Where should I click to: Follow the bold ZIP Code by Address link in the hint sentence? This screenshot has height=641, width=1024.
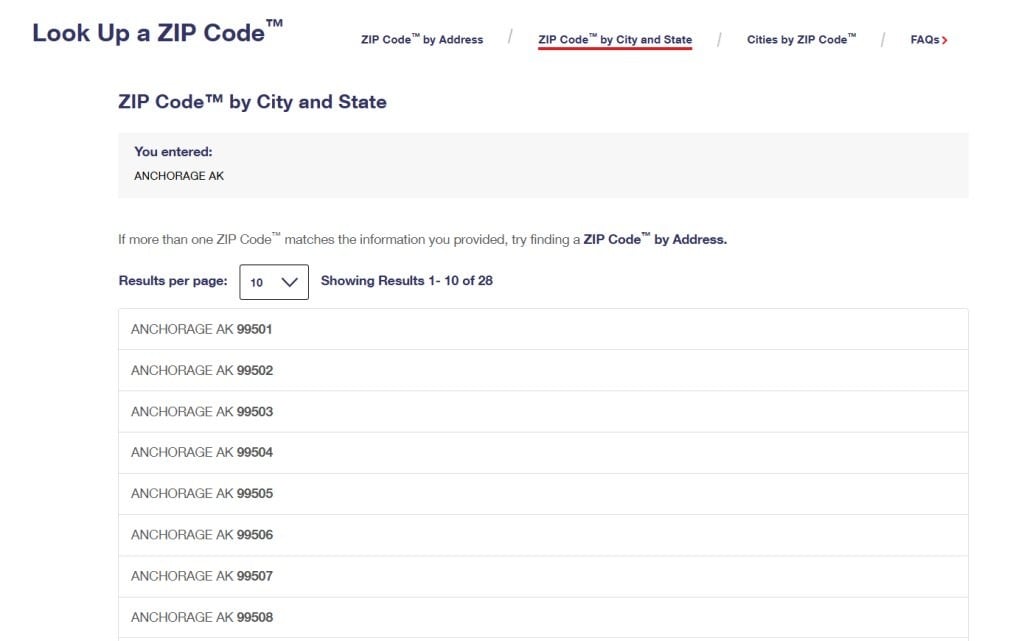(654, 240)
